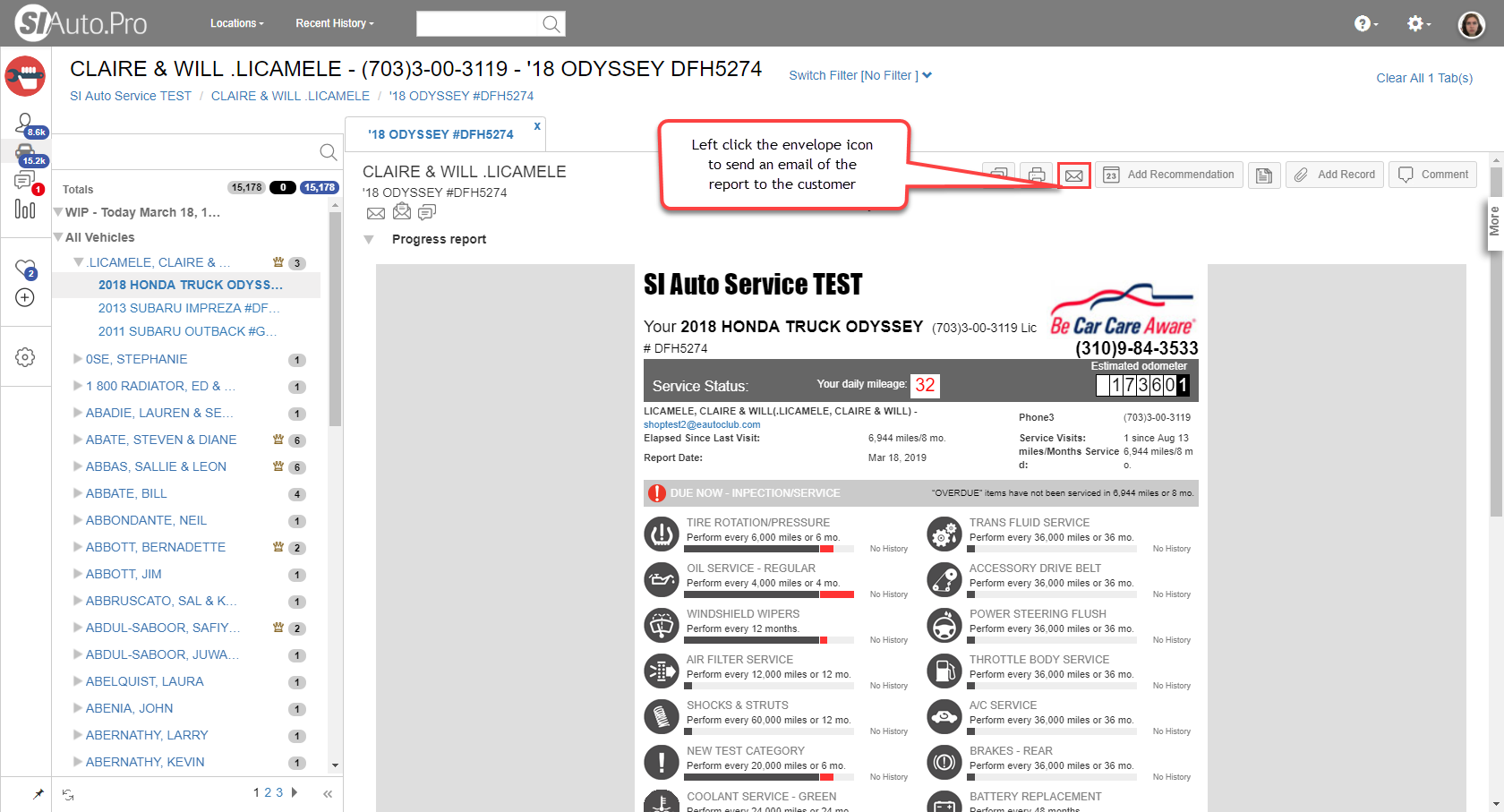This screenshot has height=812, width=1504.
Task: Go to page 3 of the list
Action: click(279, 792)
